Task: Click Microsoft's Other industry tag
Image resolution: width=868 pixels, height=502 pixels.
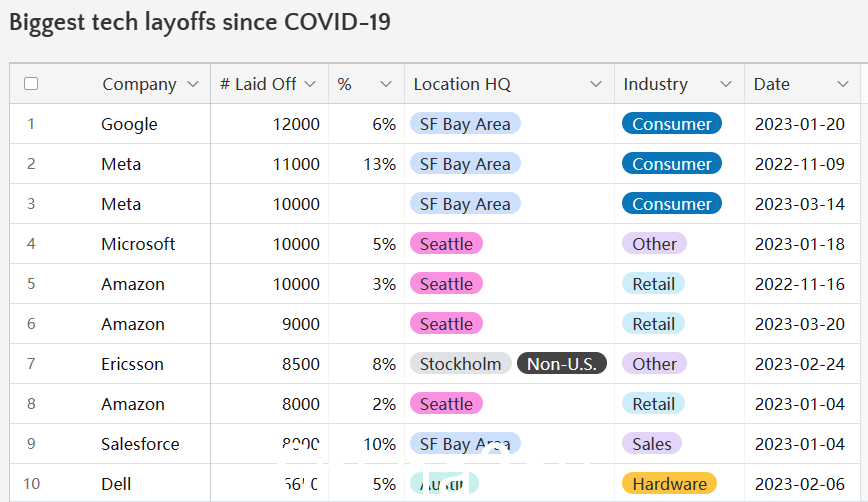Action: 654,244
